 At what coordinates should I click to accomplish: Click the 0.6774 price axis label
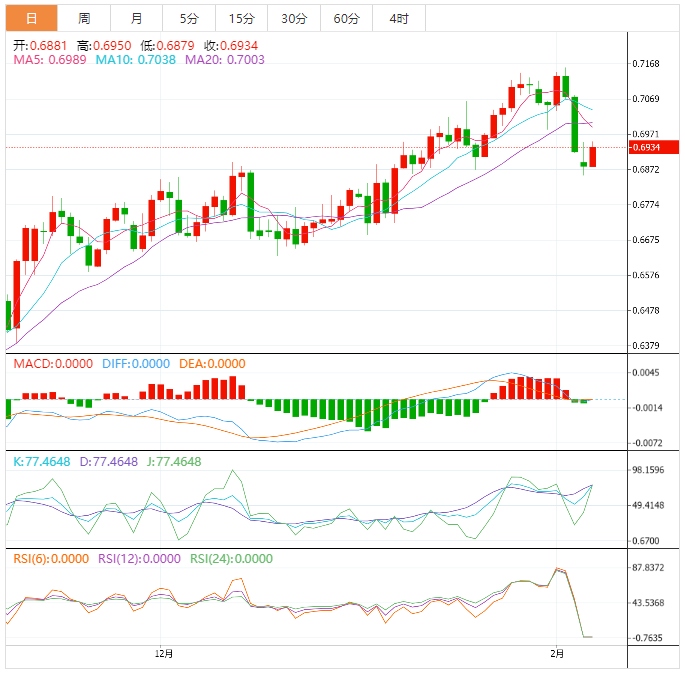646,204
